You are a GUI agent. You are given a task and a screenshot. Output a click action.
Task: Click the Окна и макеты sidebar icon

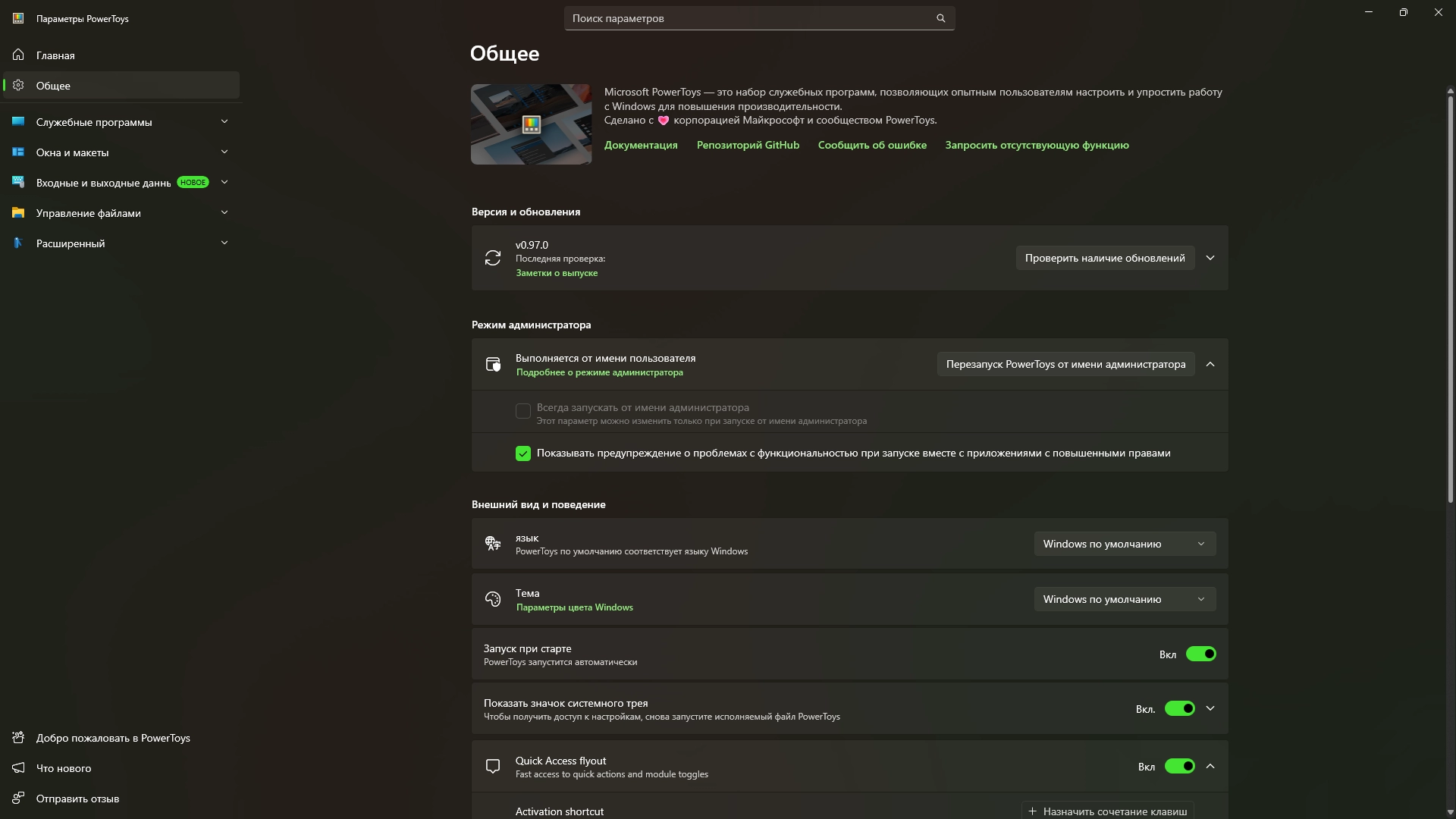tap(18, 152)
